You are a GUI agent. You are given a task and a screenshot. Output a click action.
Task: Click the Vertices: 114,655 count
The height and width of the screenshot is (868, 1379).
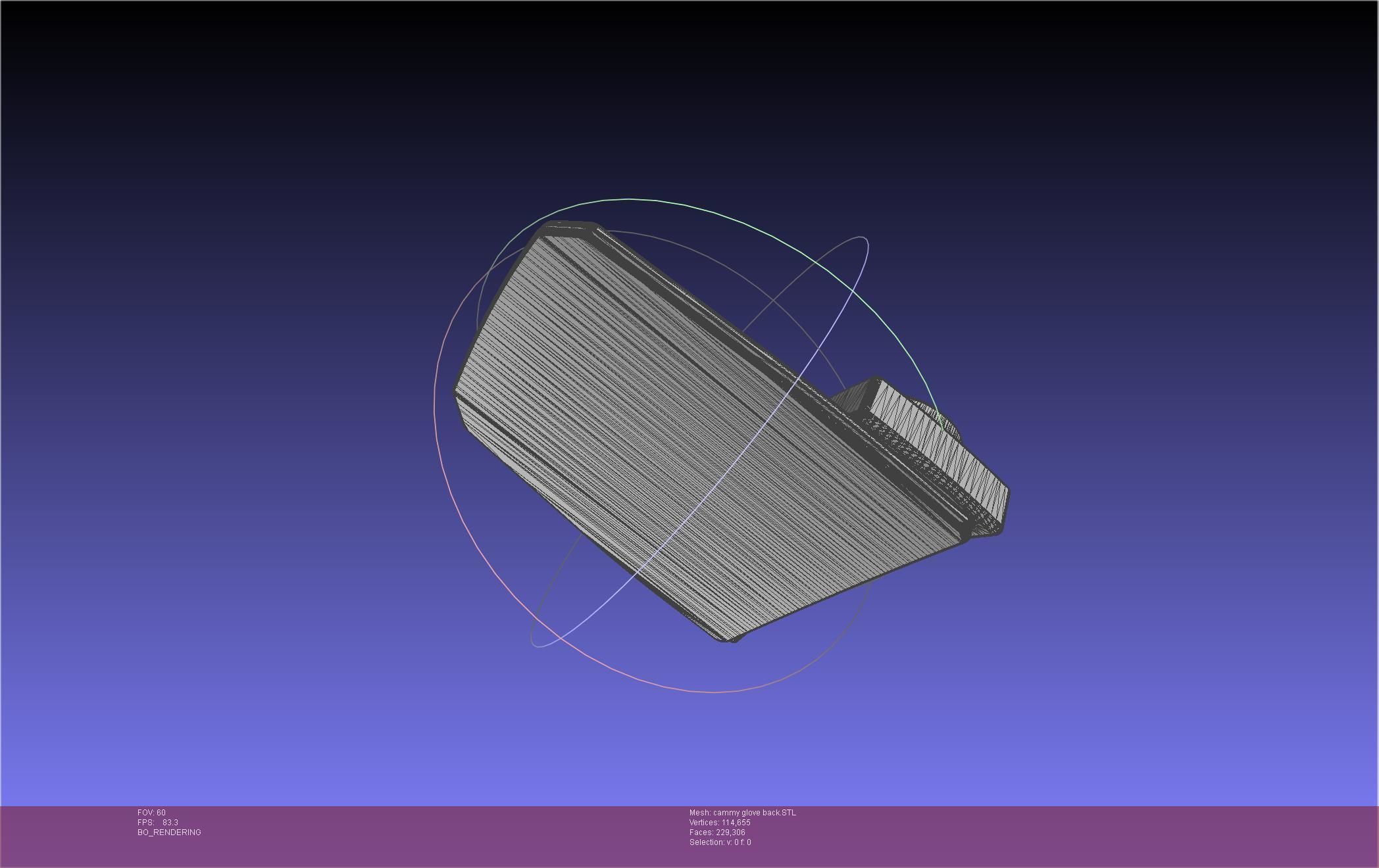[x=720, y=823]
